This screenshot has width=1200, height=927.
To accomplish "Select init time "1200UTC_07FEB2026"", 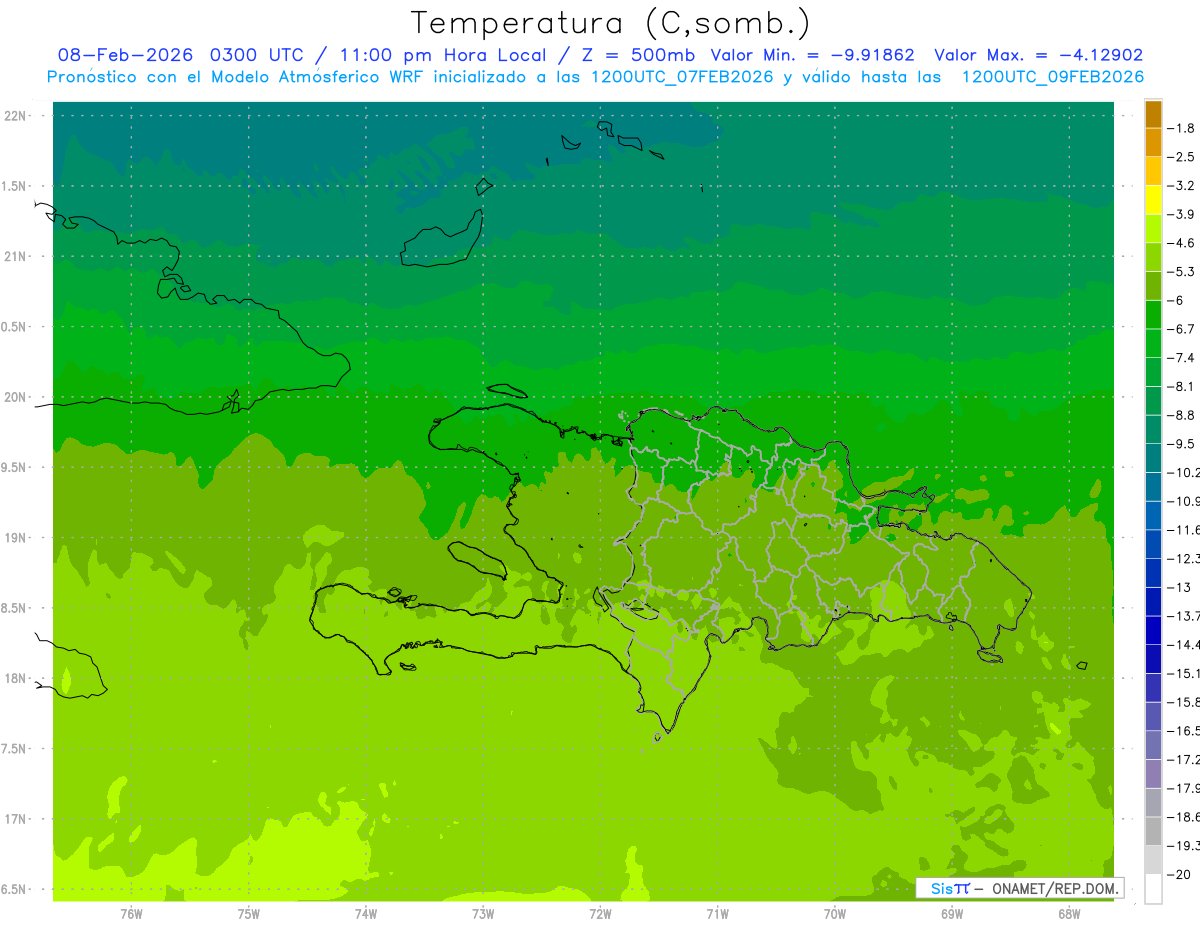I will click(682, 77).
